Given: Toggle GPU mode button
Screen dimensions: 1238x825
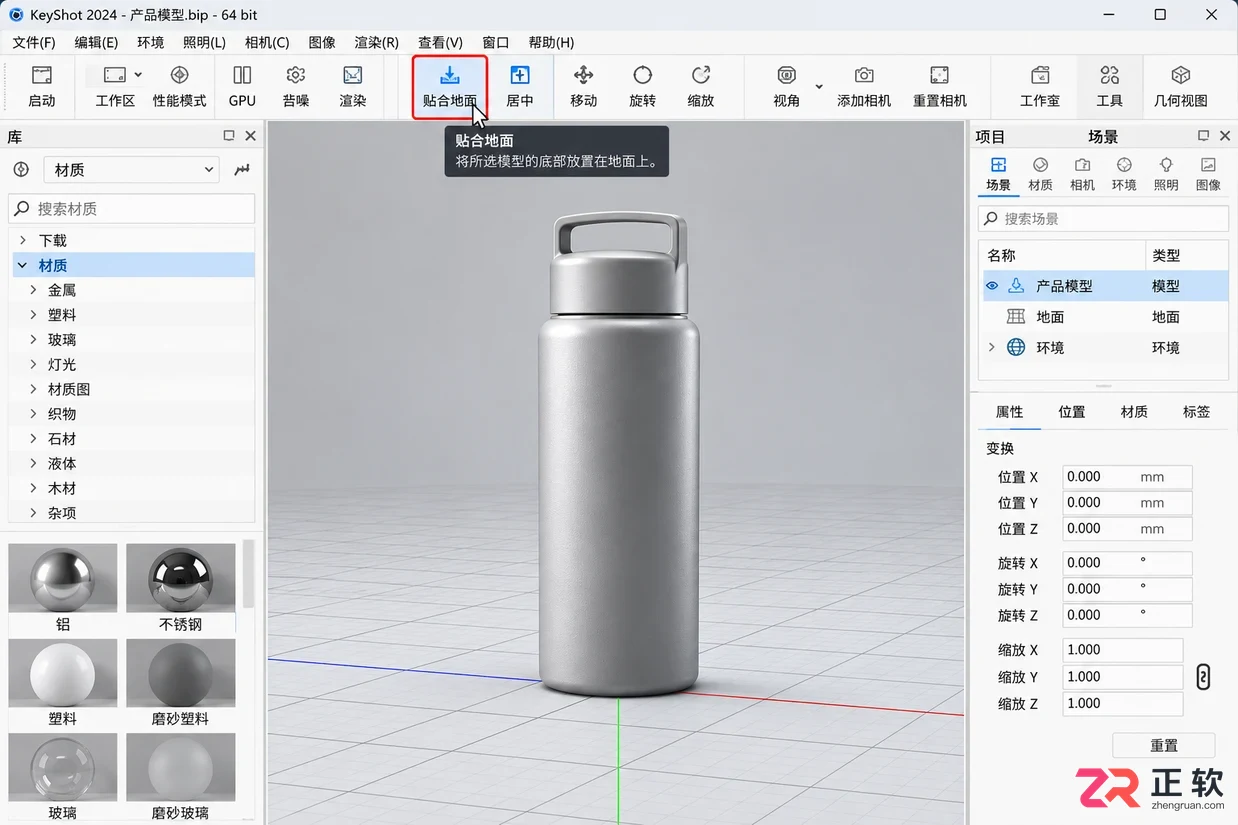Looking at the screenshot, I should pos(242,87).
